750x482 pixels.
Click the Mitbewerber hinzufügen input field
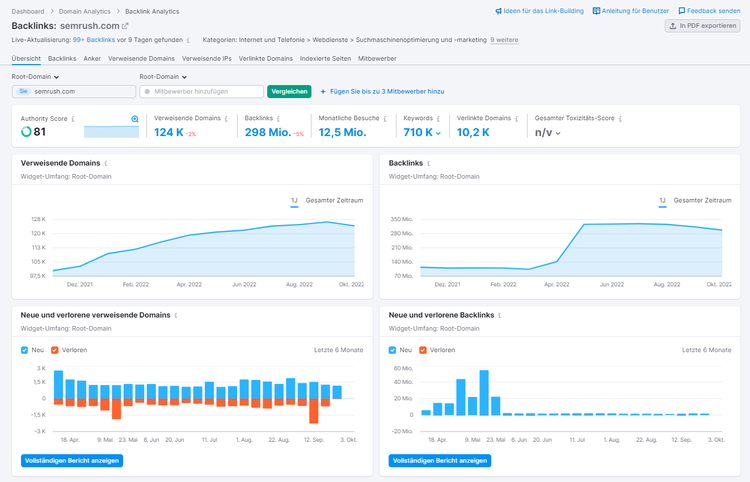pyautogui.click(x=201, y=91)
